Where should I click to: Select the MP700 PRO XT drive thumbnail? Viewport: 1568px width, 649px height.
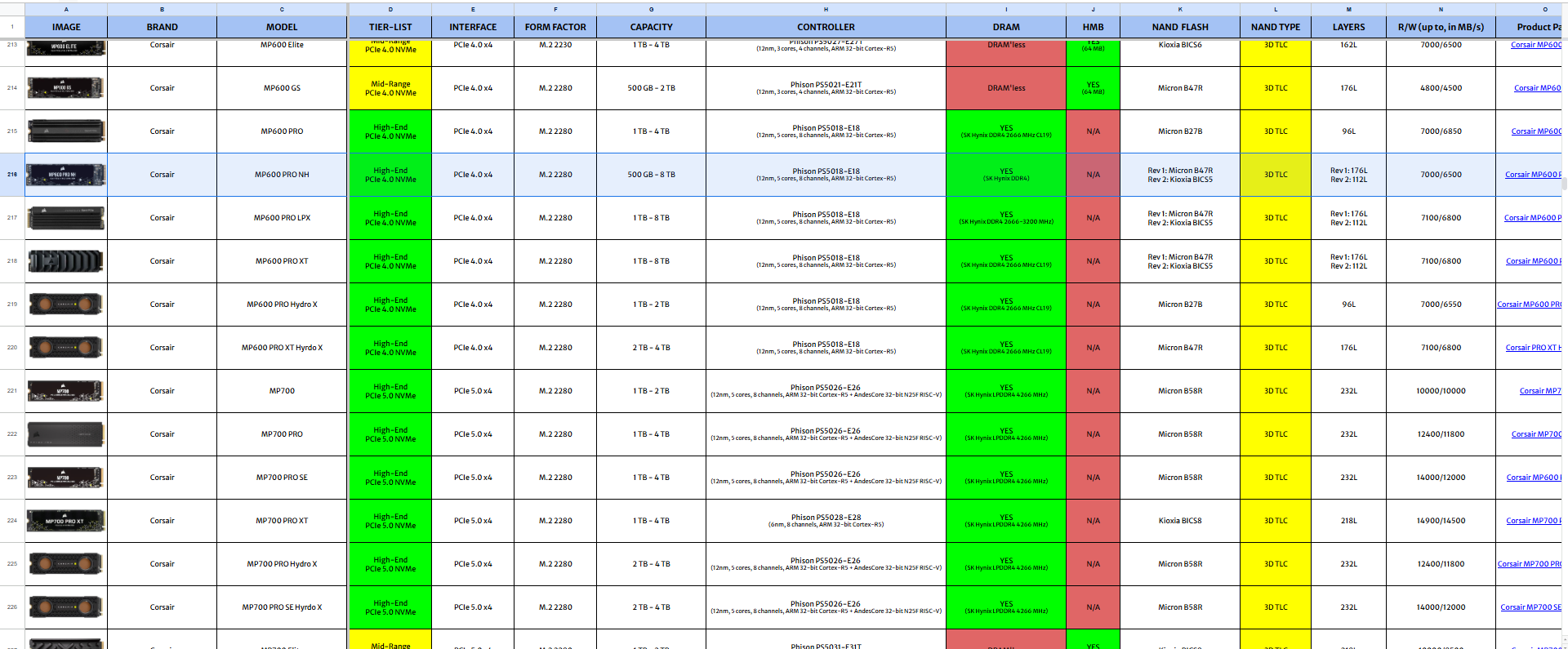click(x=66, y=521)
